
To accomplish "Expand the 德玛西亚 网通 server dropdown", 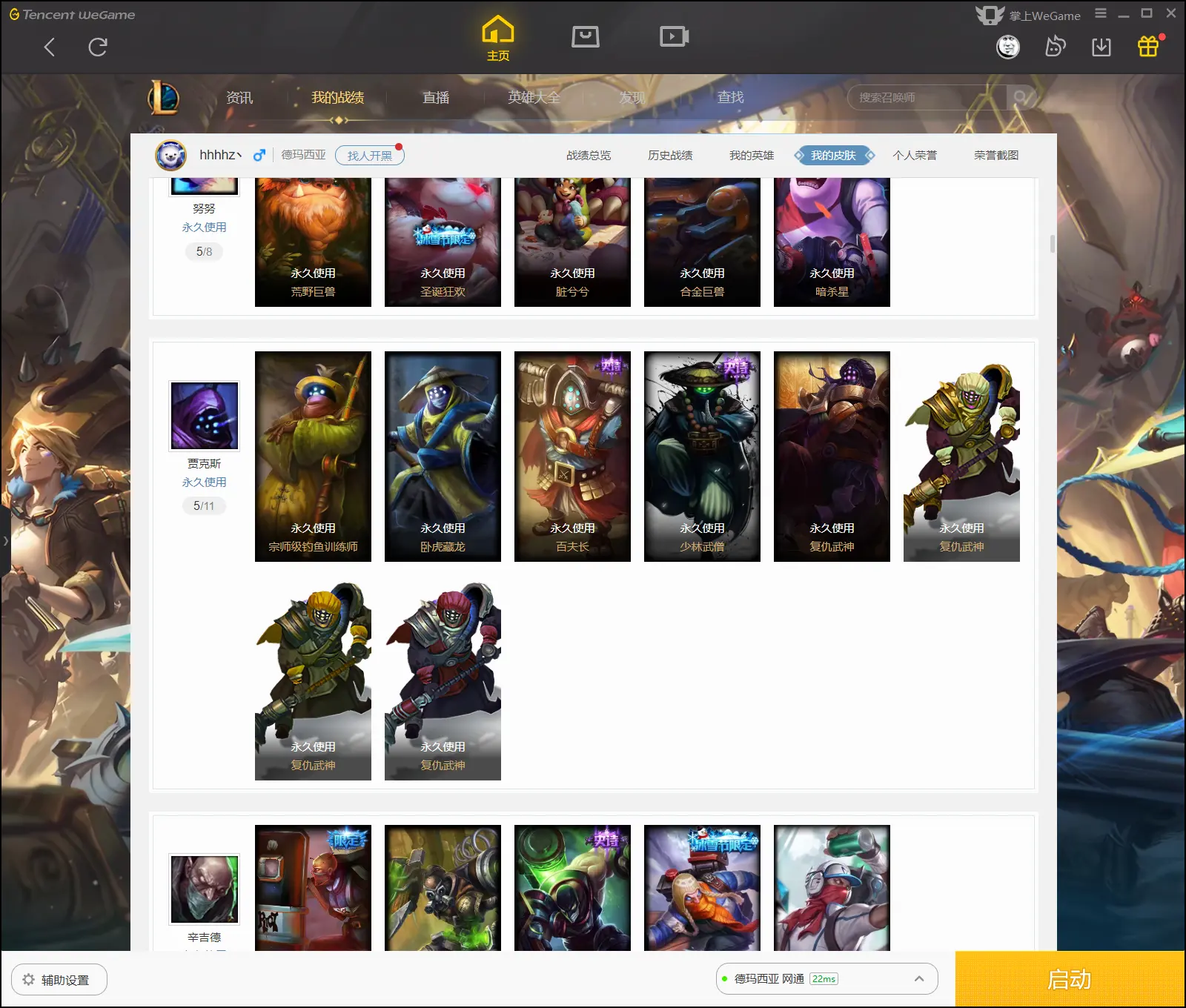I will pos(919,978).
